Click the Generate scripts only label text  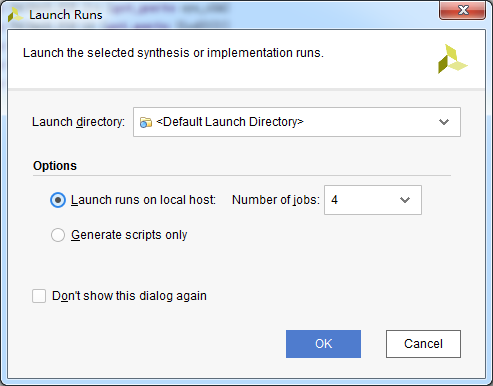click(129, 235)
